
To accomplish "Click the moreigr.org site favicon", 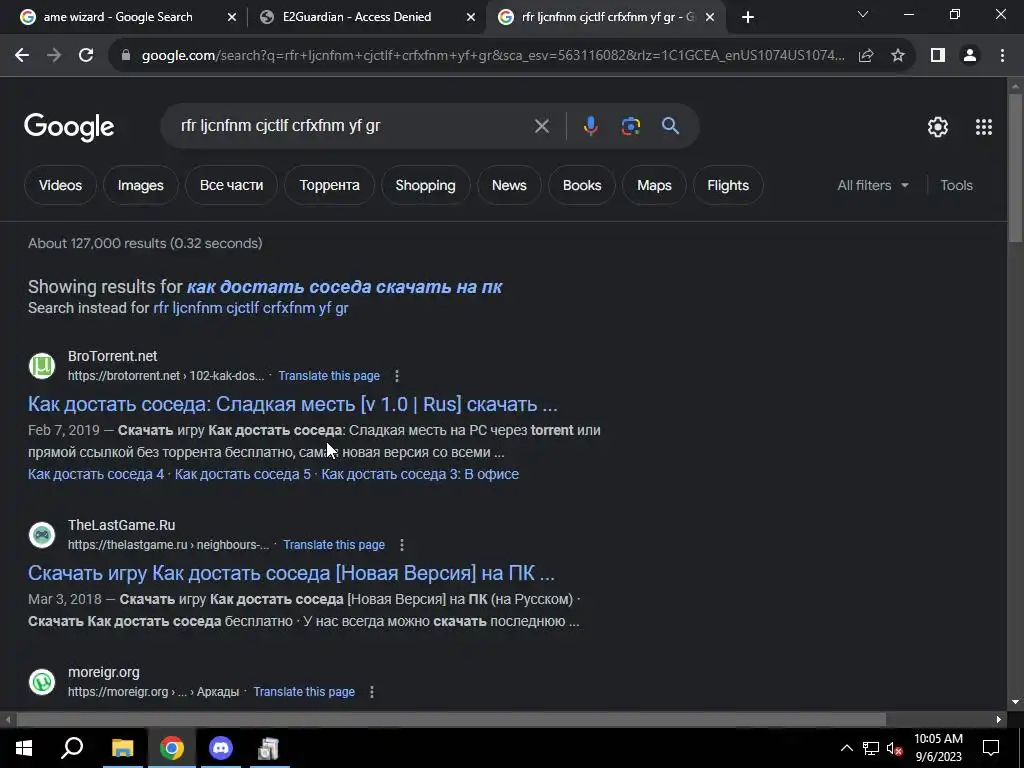I will tap(42, 682).
